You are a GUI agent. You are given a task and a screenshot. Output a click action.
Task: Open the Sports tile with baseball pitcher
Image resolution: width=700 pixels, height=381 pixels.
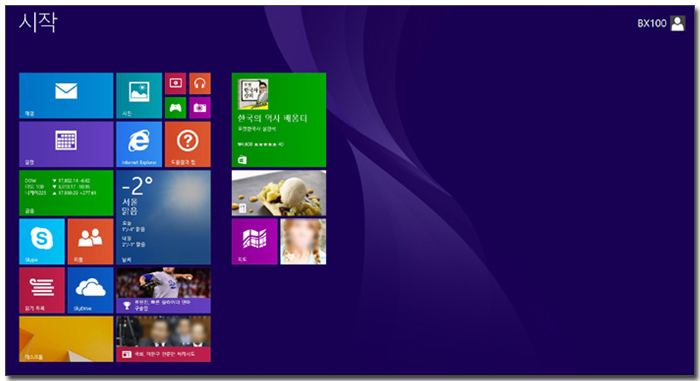[x=163, y=290]
